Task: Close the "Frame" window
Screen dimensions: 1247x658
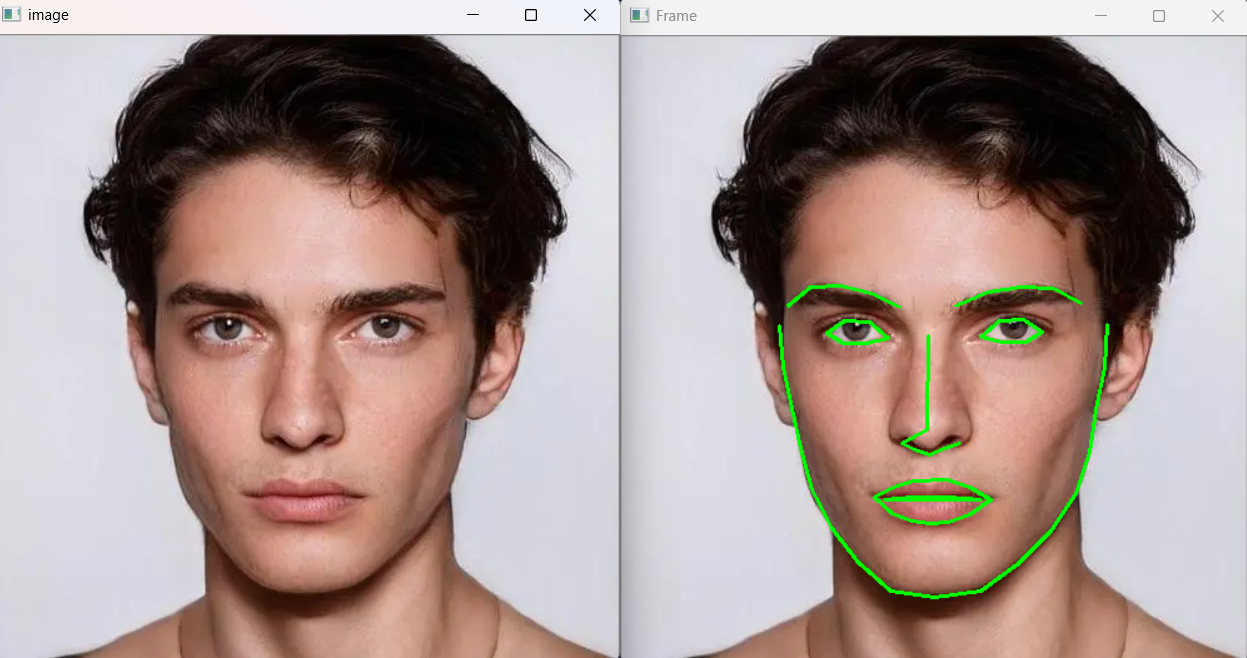Action: click(1217, 16)
